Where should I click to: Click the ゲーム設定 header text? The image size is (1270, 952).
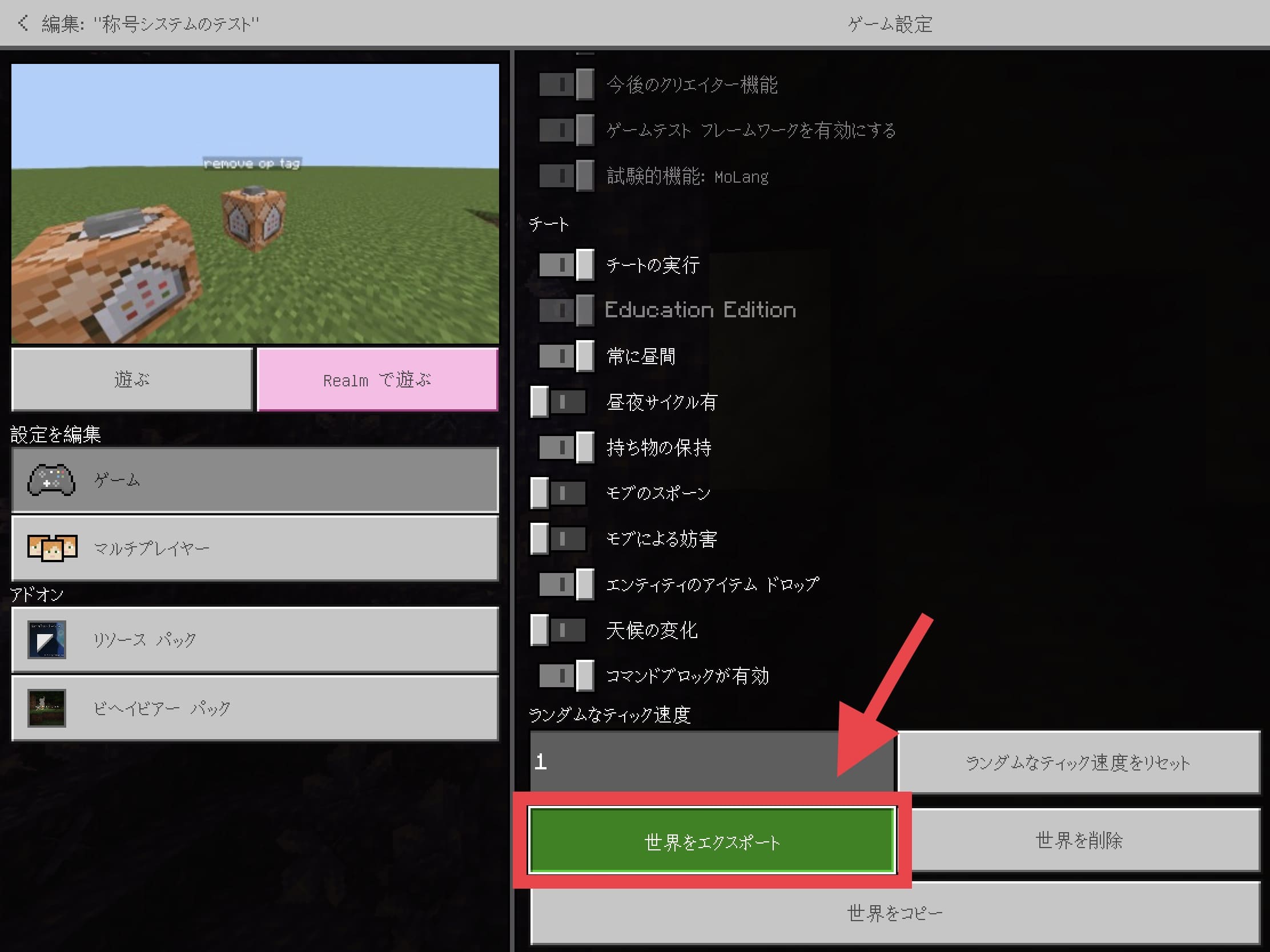point(890,24)
